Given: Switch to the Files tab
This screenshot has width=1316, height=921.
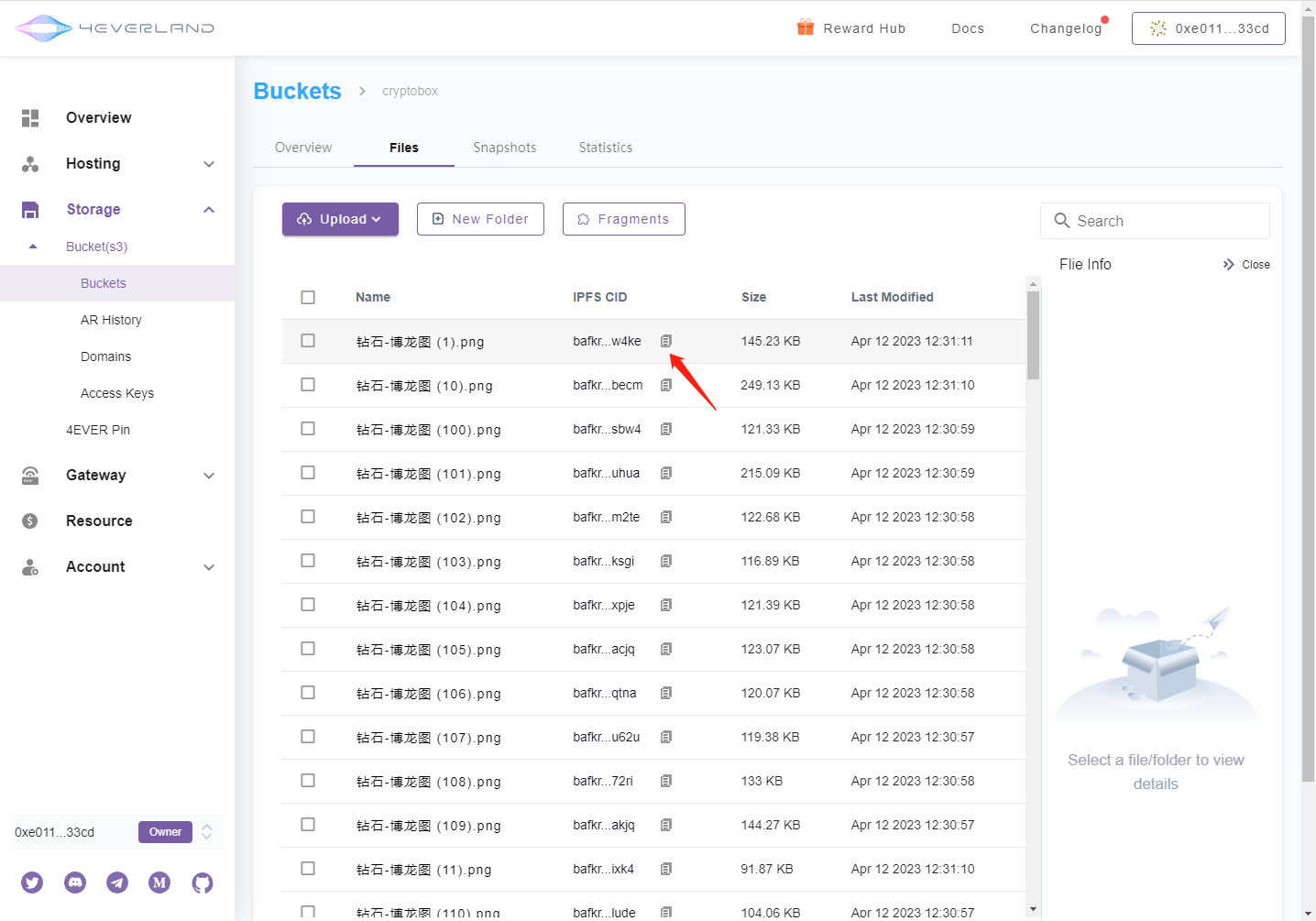Looking at the screenshot, I should 404,148.
